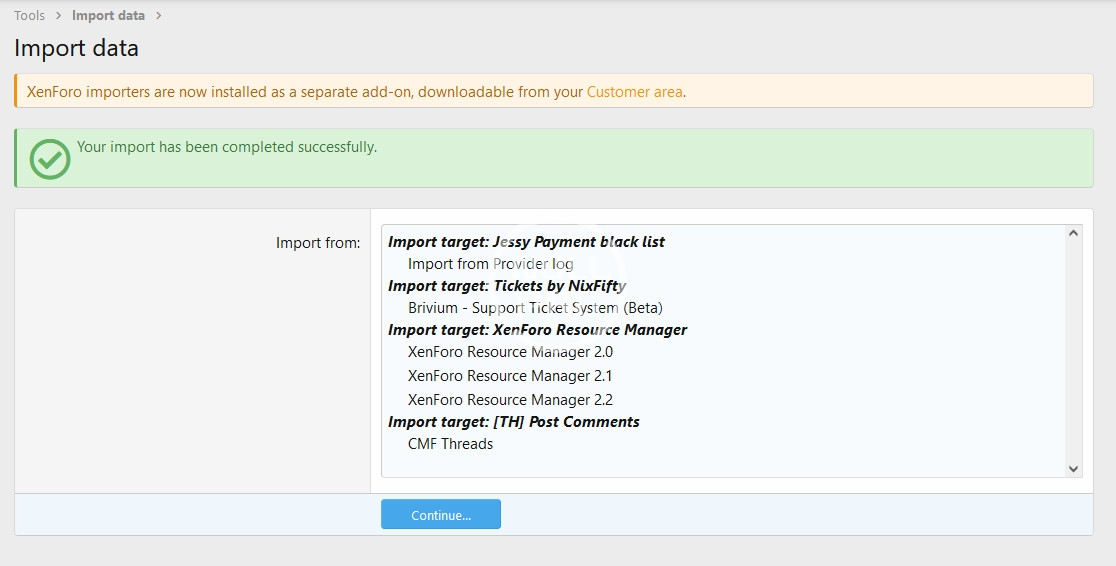Screen dimensions: 1116x566
Task: Pick XenForo Resource Manager 2.1 in list
Action: point(510,376)
